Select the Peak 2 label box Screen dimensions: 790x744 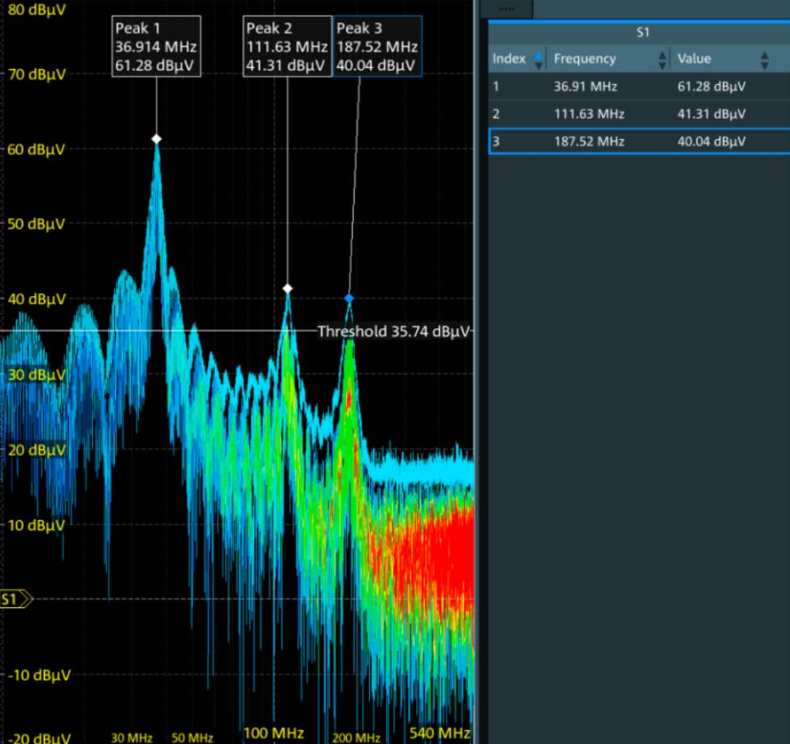click(287, 46)
